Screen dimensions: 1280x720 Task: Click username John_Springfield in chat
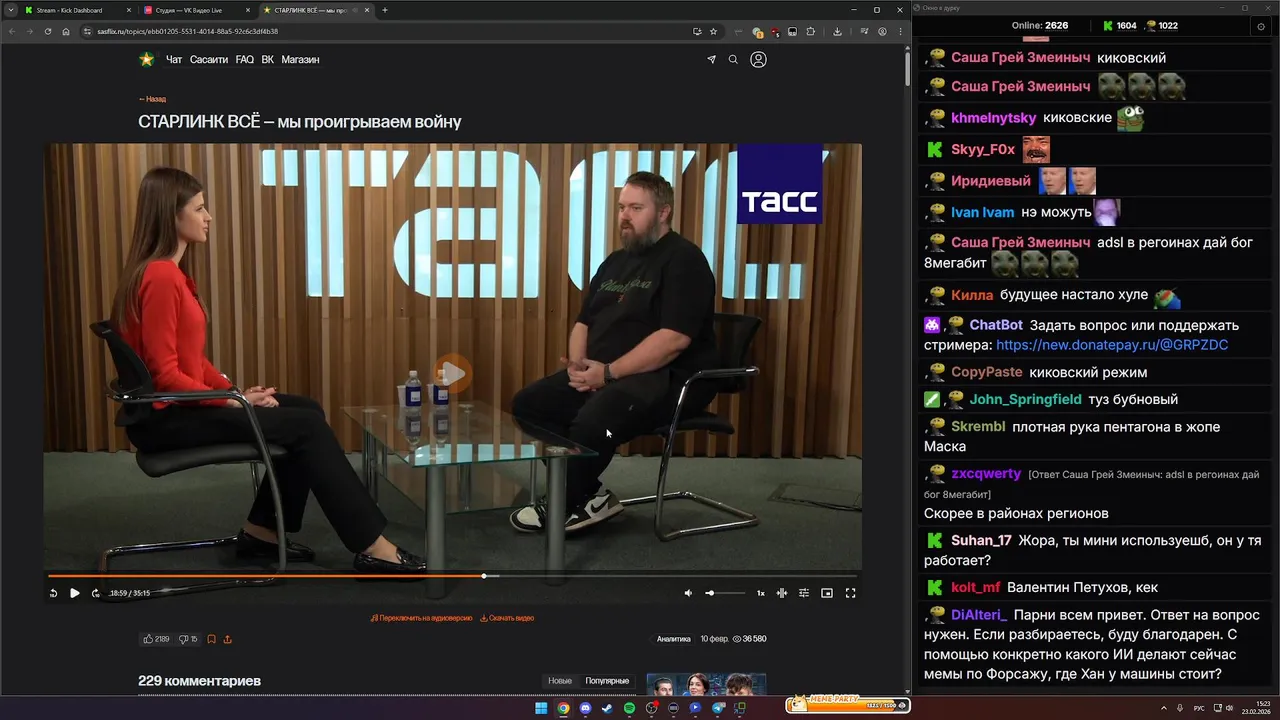point(1025,399)
